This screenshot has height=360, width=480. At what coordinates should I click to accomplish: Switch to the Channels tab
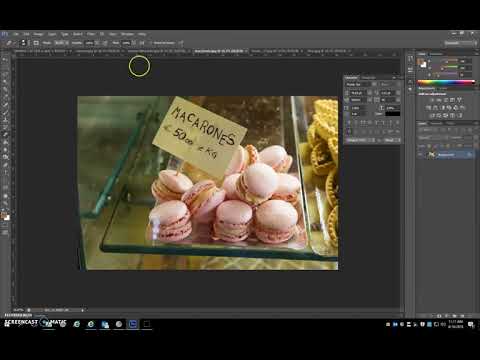436,123
